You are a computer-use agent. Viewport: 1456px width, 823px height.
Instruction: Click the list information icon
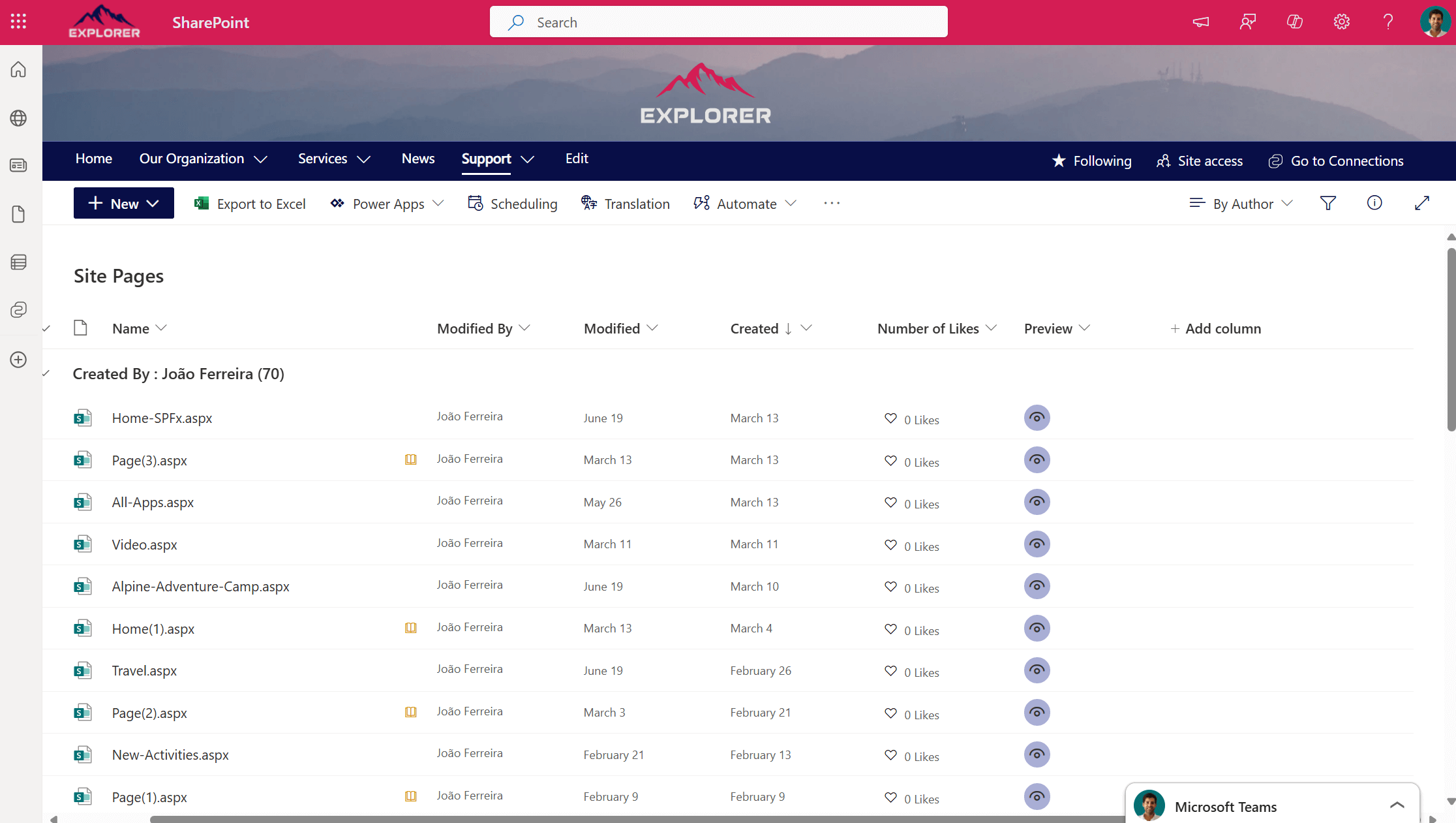tap(1374, 203)
